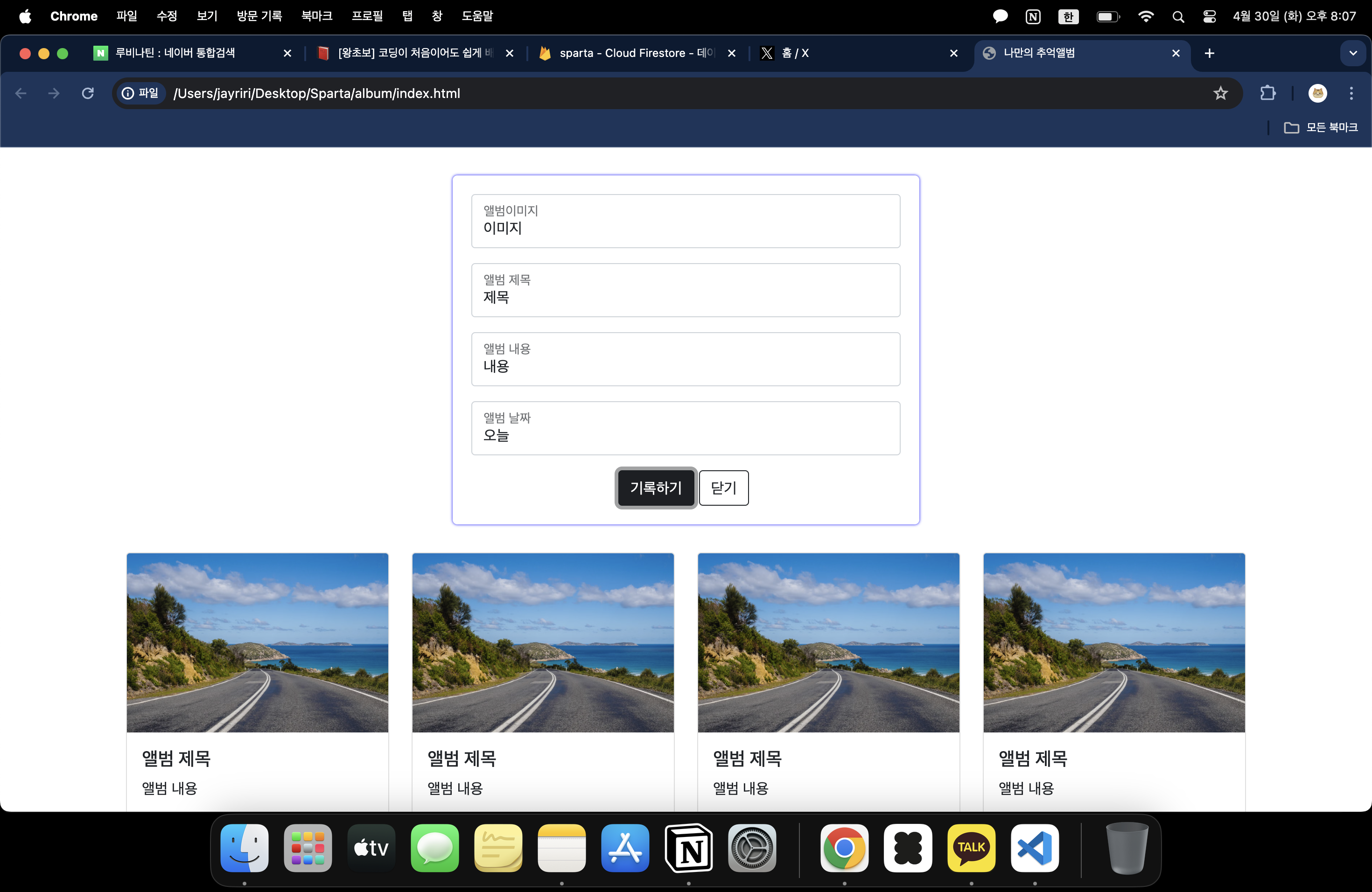Open a new tab with the plus button
This screenshot has width=1372, height=892.
[1210, 53]
